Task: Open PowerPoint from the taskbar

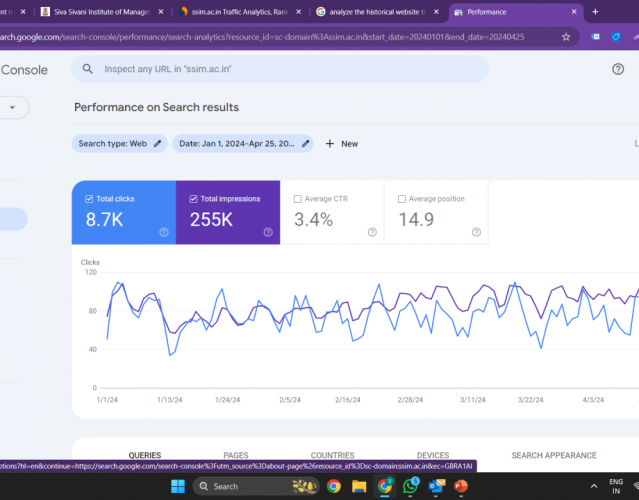Action: pos(462,486)
